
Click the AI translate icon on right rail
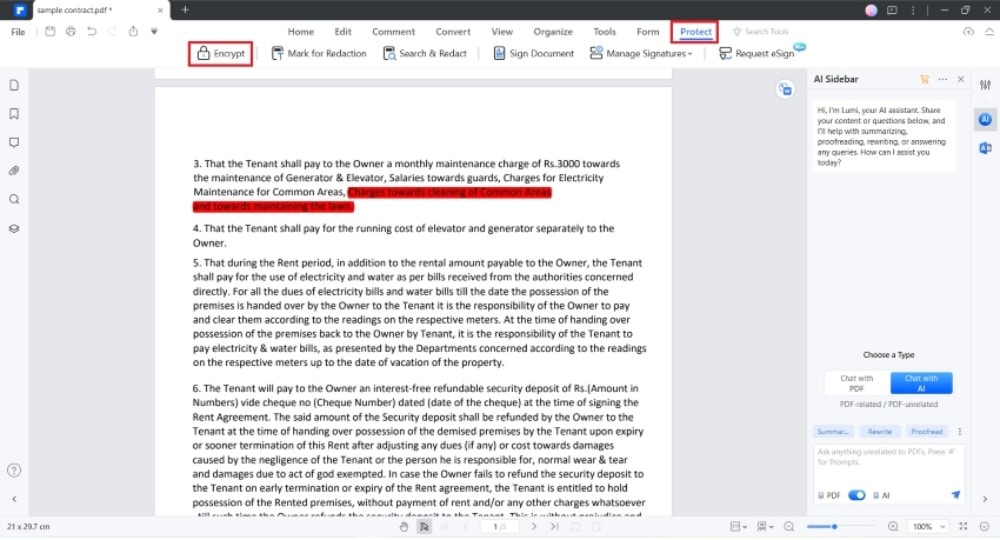tap(985, 148)
